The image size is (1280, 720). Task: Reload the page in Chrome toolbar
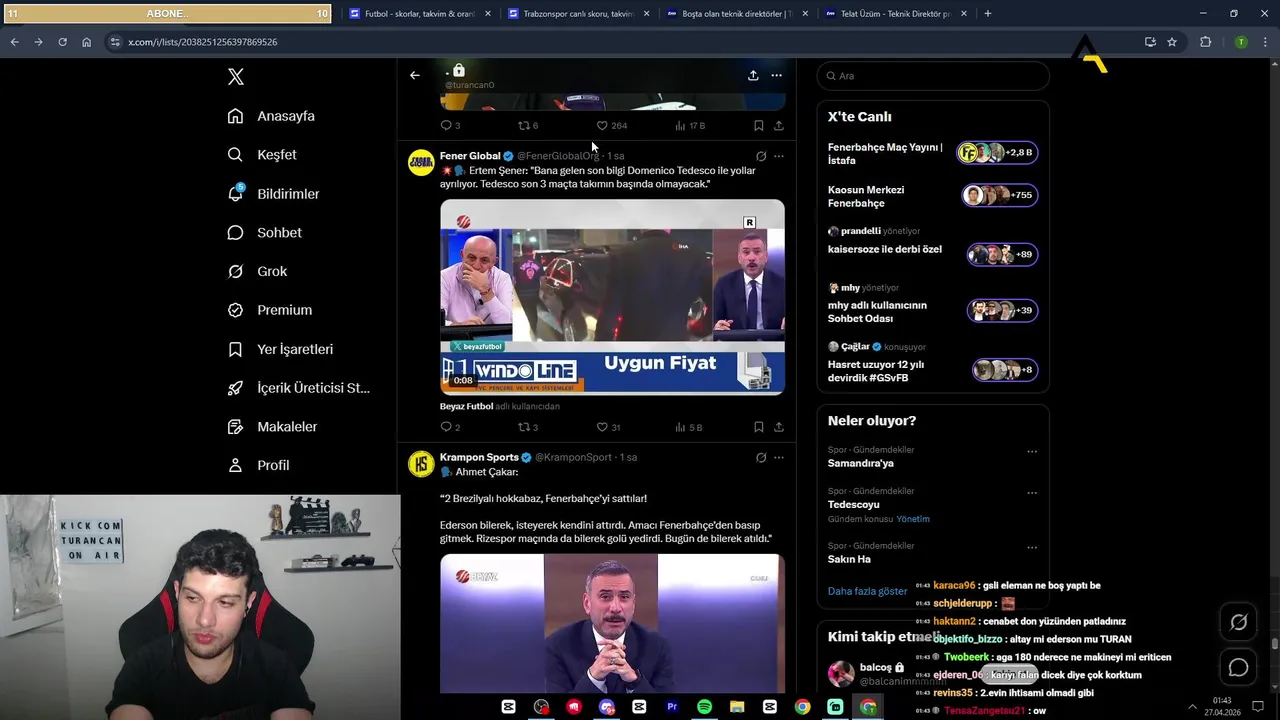(62, 42)
